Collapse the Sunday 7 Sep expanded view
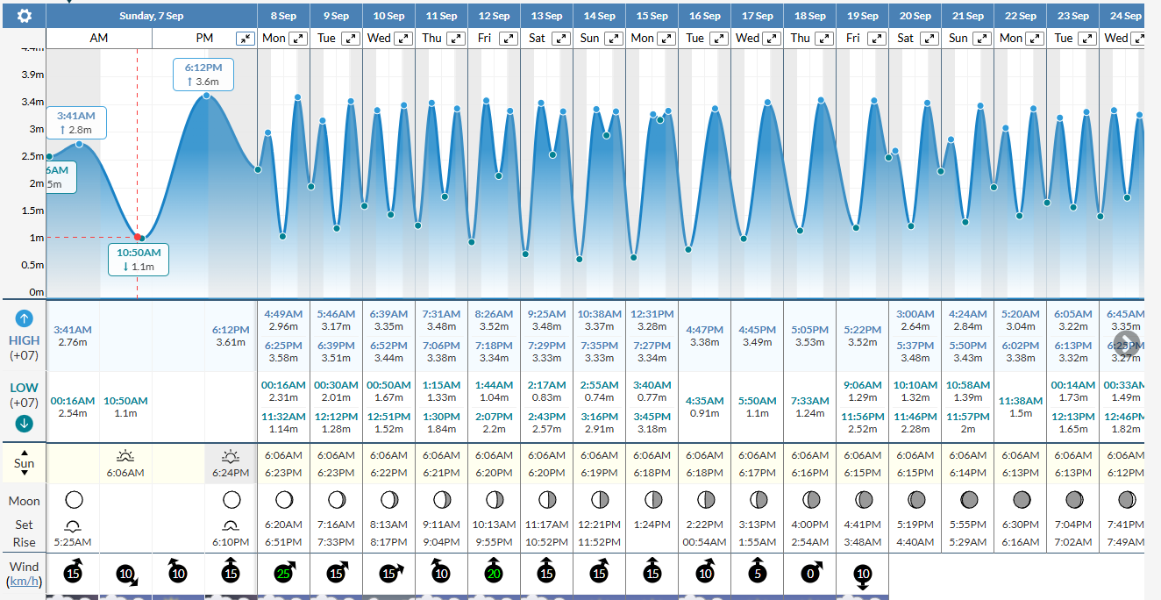The width and height of the screenshot is (1161, 600). point(245,38)
